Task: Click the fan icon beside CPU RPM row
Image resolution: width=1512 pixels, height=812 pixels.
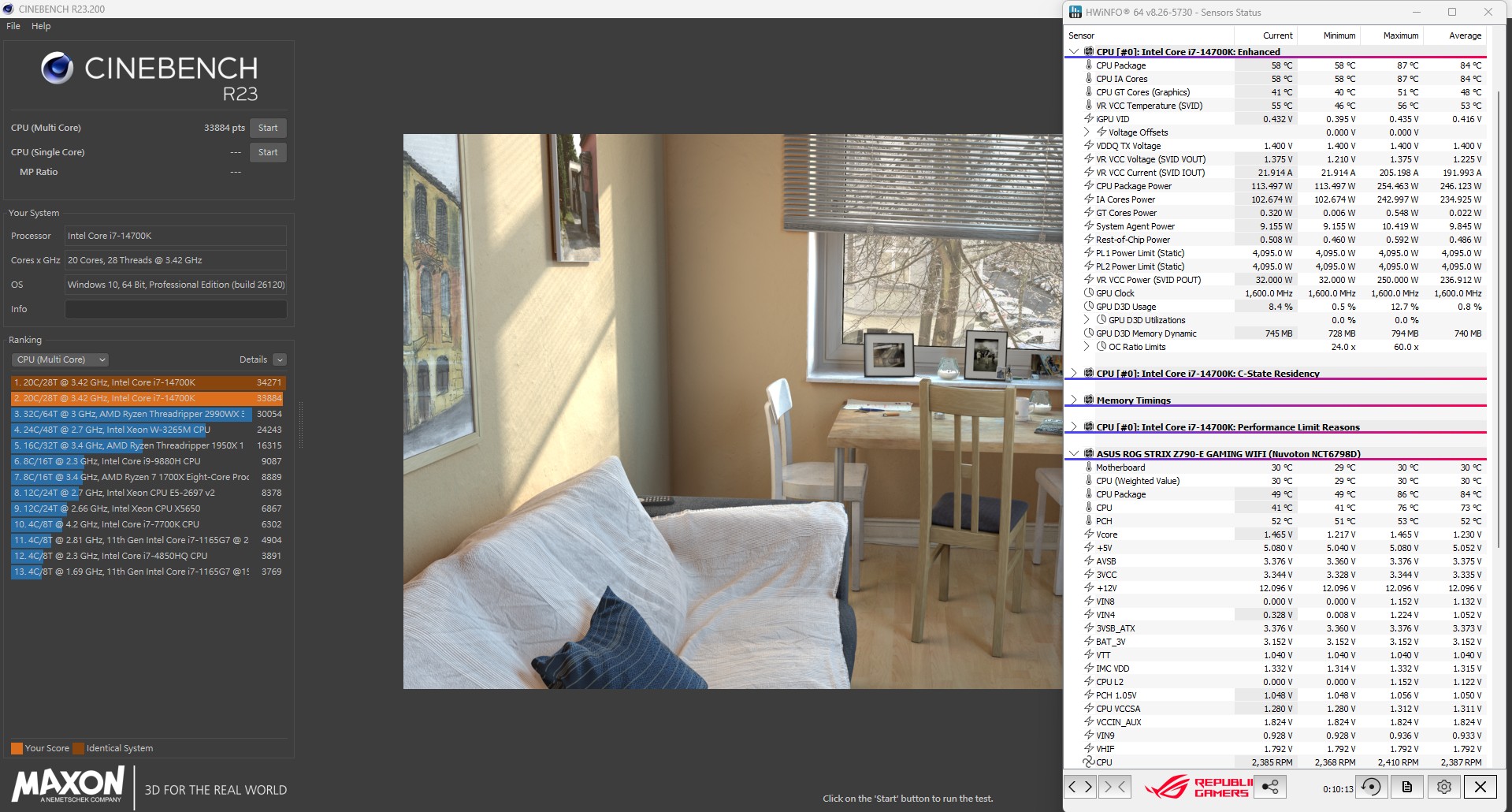Action: click(x=1089, y=762)
